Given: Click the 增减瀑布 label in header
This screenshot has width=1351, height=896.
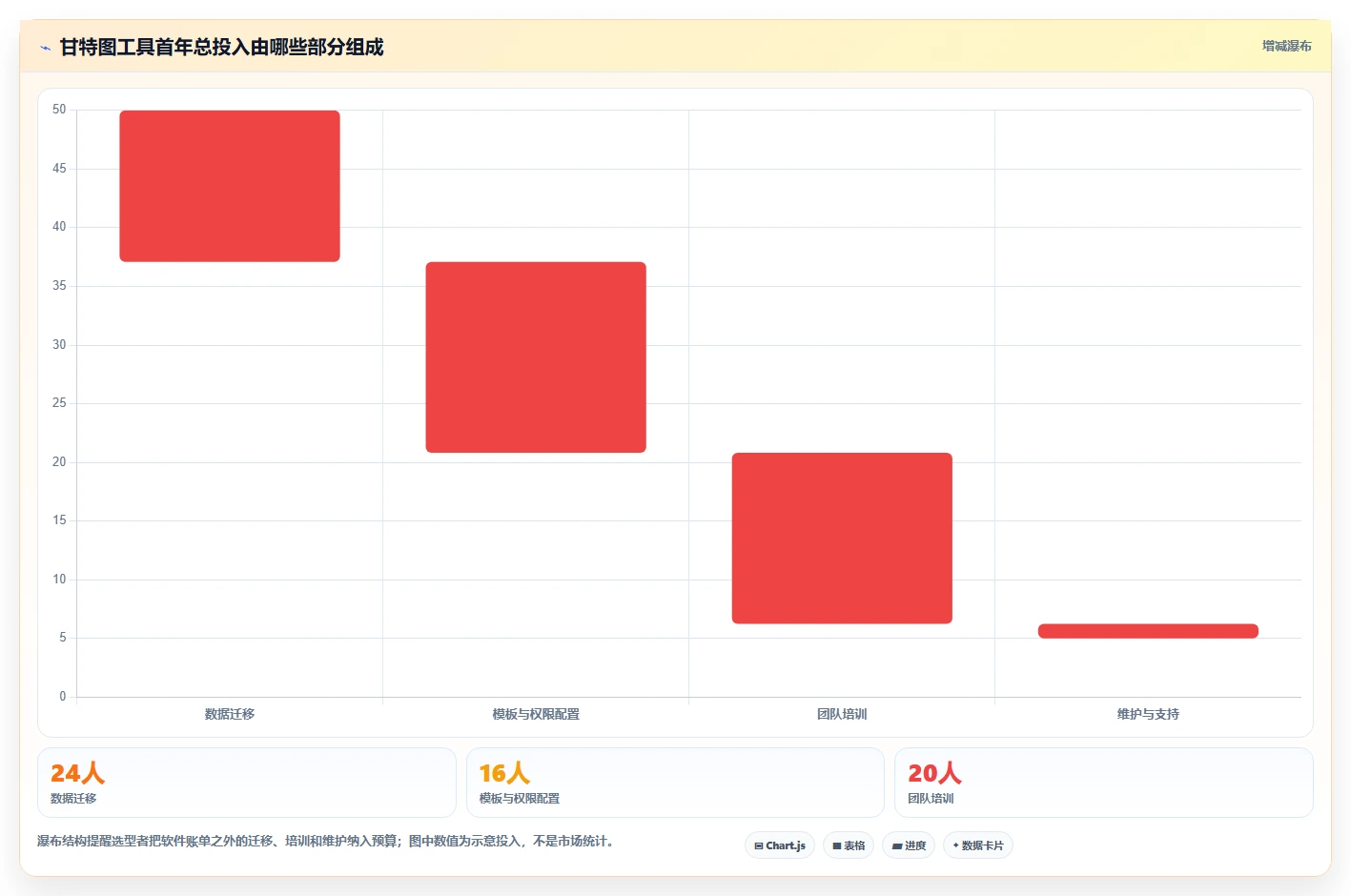Looking at the screenshot, I should coord(1286,46).
